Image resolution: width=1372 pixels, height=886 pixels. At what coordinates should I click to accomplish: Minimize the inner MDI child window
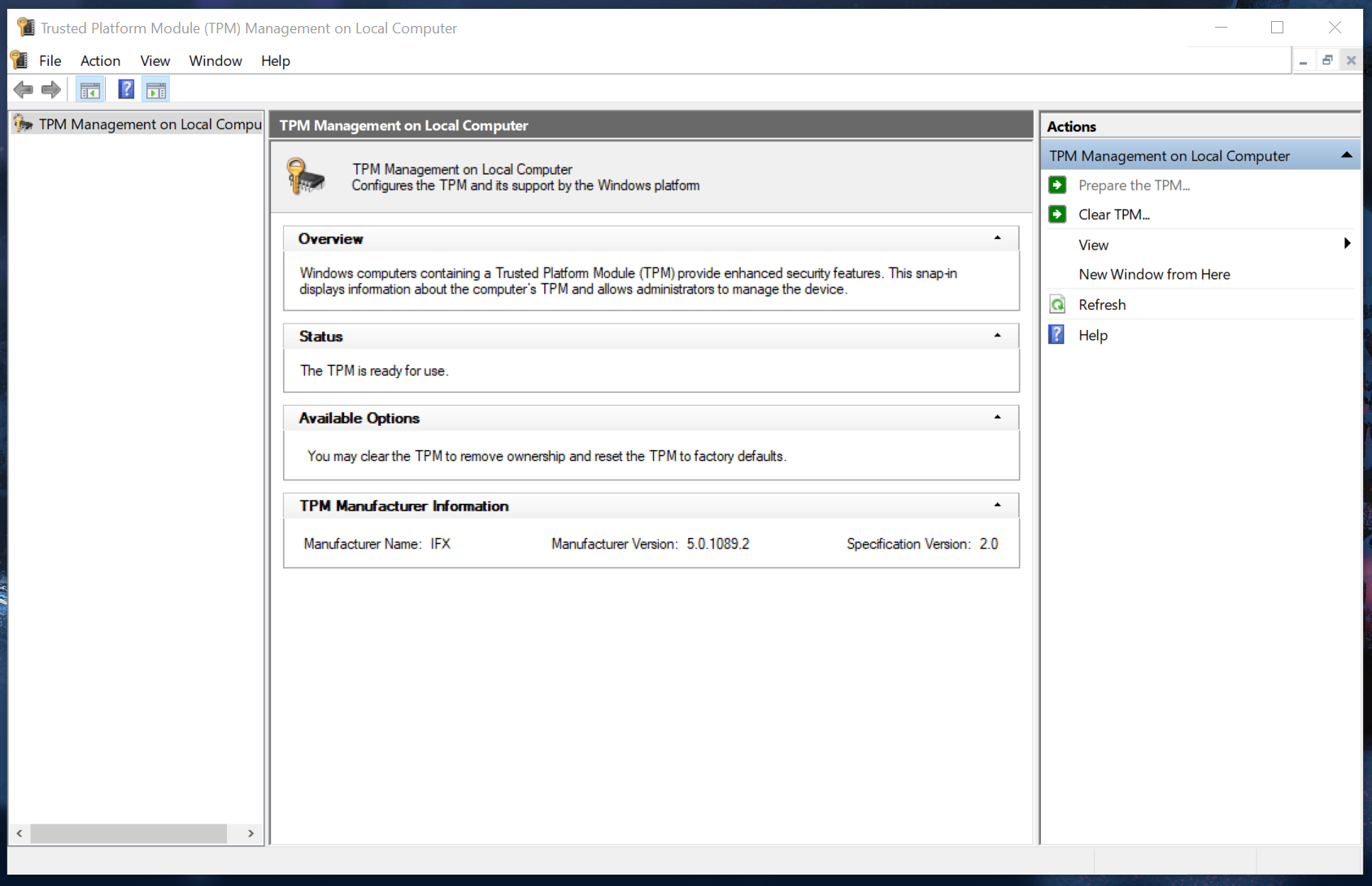pyautogui.click(x=1303, y=60)
